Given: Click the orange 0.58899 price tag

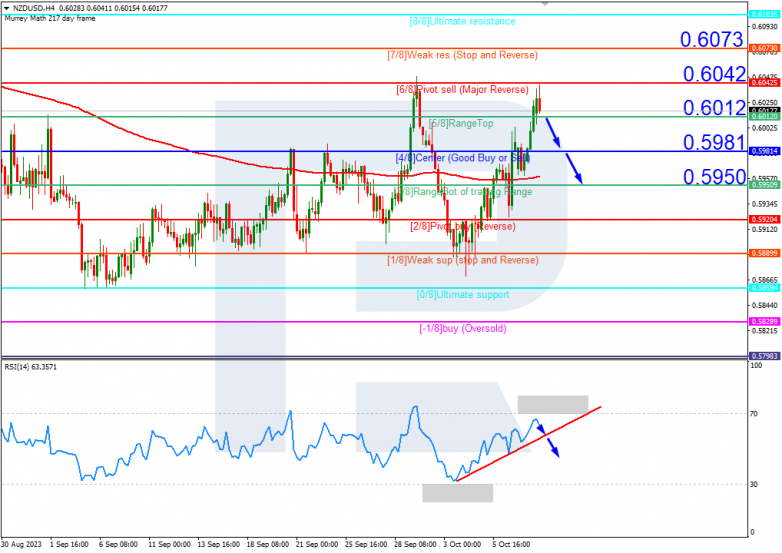Looking at the screenshot, I should click(x=764, y=253).
